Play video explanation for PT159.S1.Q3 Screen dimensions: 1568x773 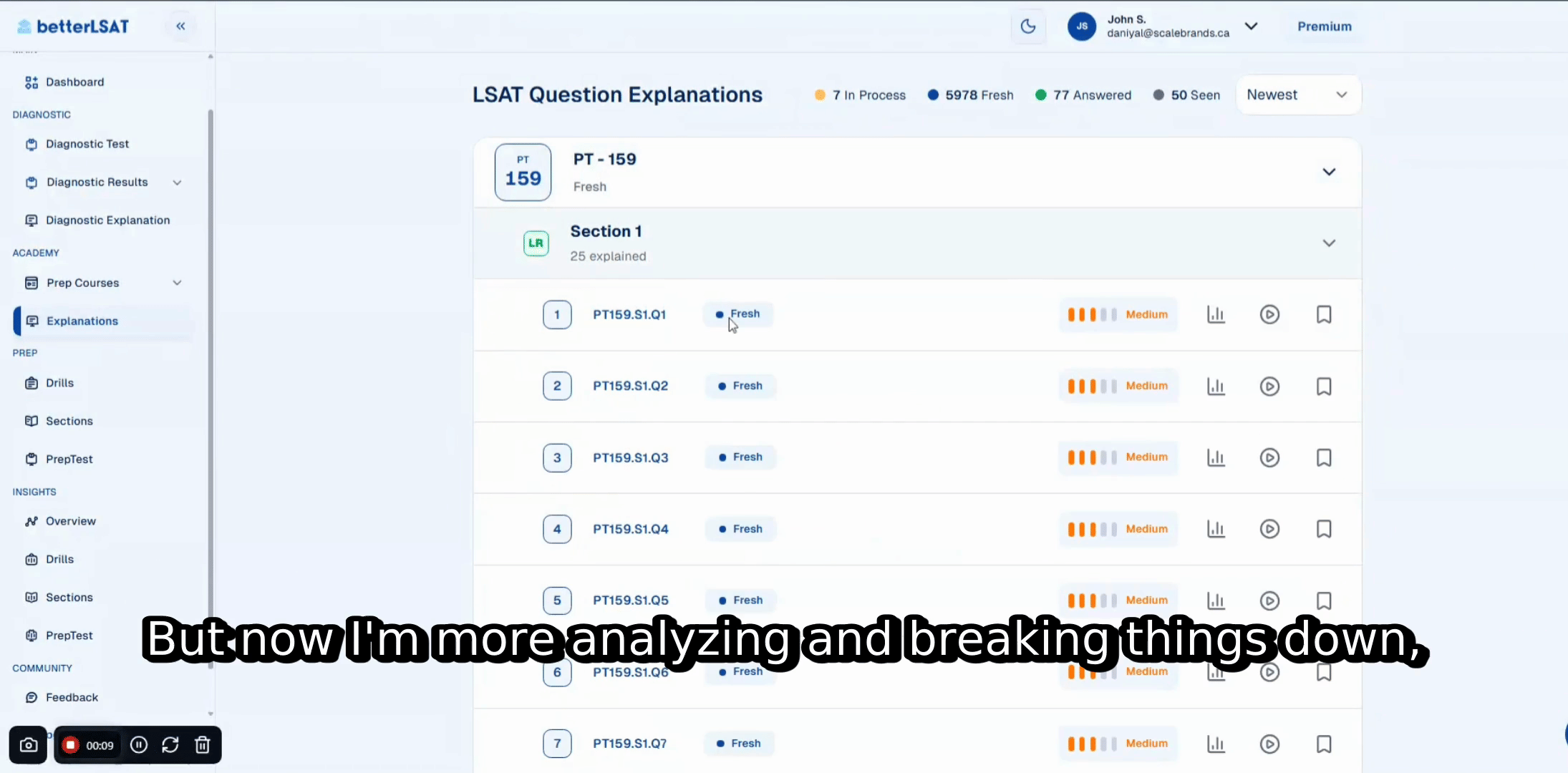point(1269,457)
